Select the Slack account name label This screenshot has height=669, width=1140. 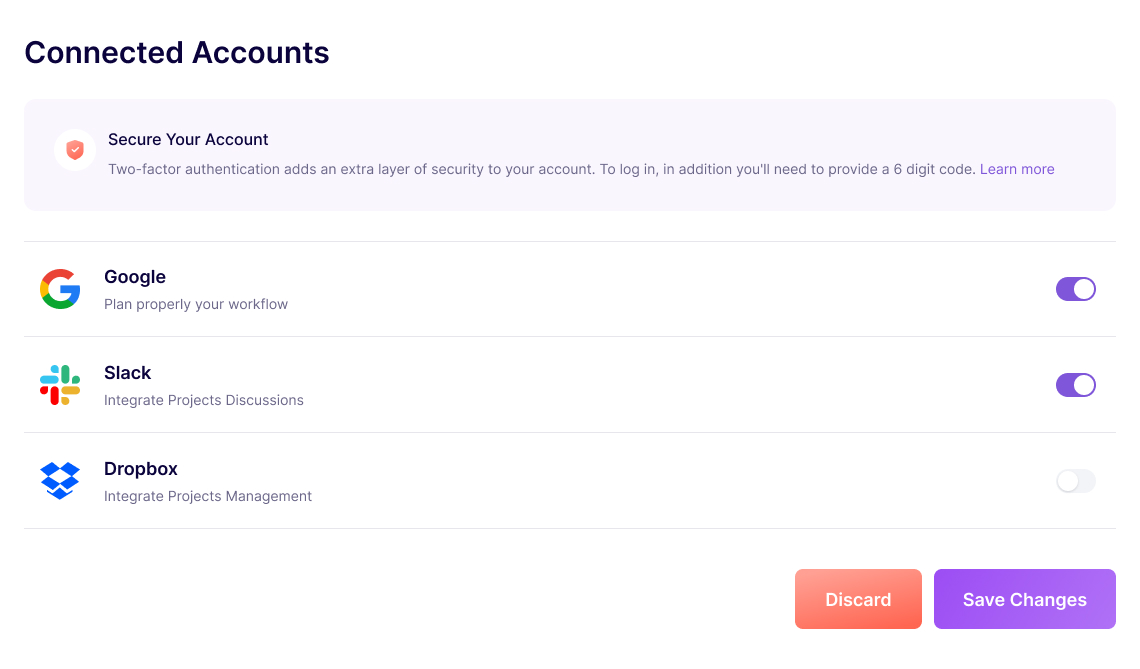click(x=128, y=373)
